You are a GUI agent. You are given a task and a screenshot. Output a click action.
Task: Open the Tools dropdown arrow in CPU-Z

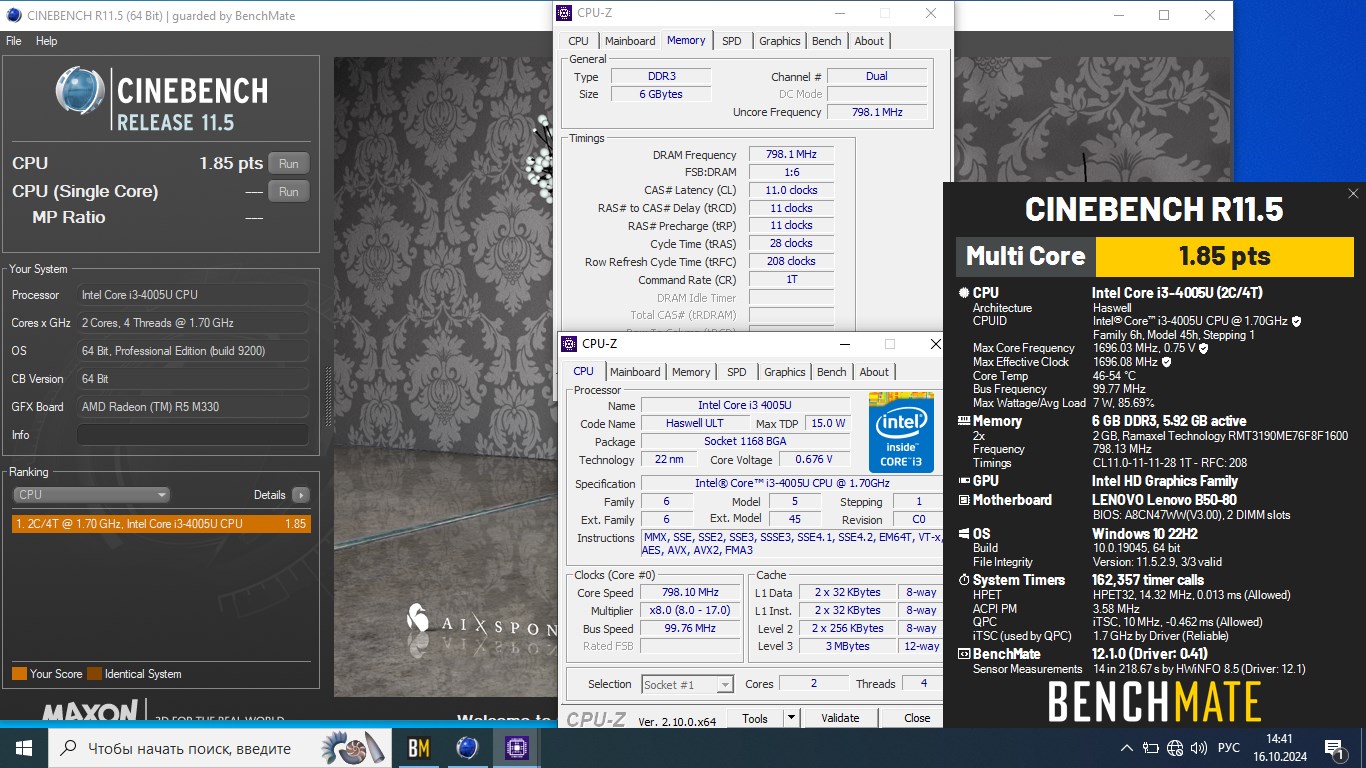(x=790, y=718)
